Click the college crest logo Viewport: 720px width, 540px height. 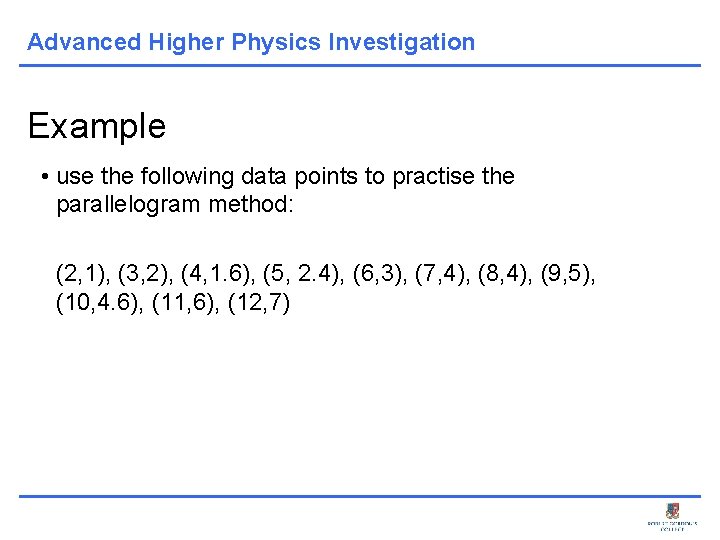[670, 510]
